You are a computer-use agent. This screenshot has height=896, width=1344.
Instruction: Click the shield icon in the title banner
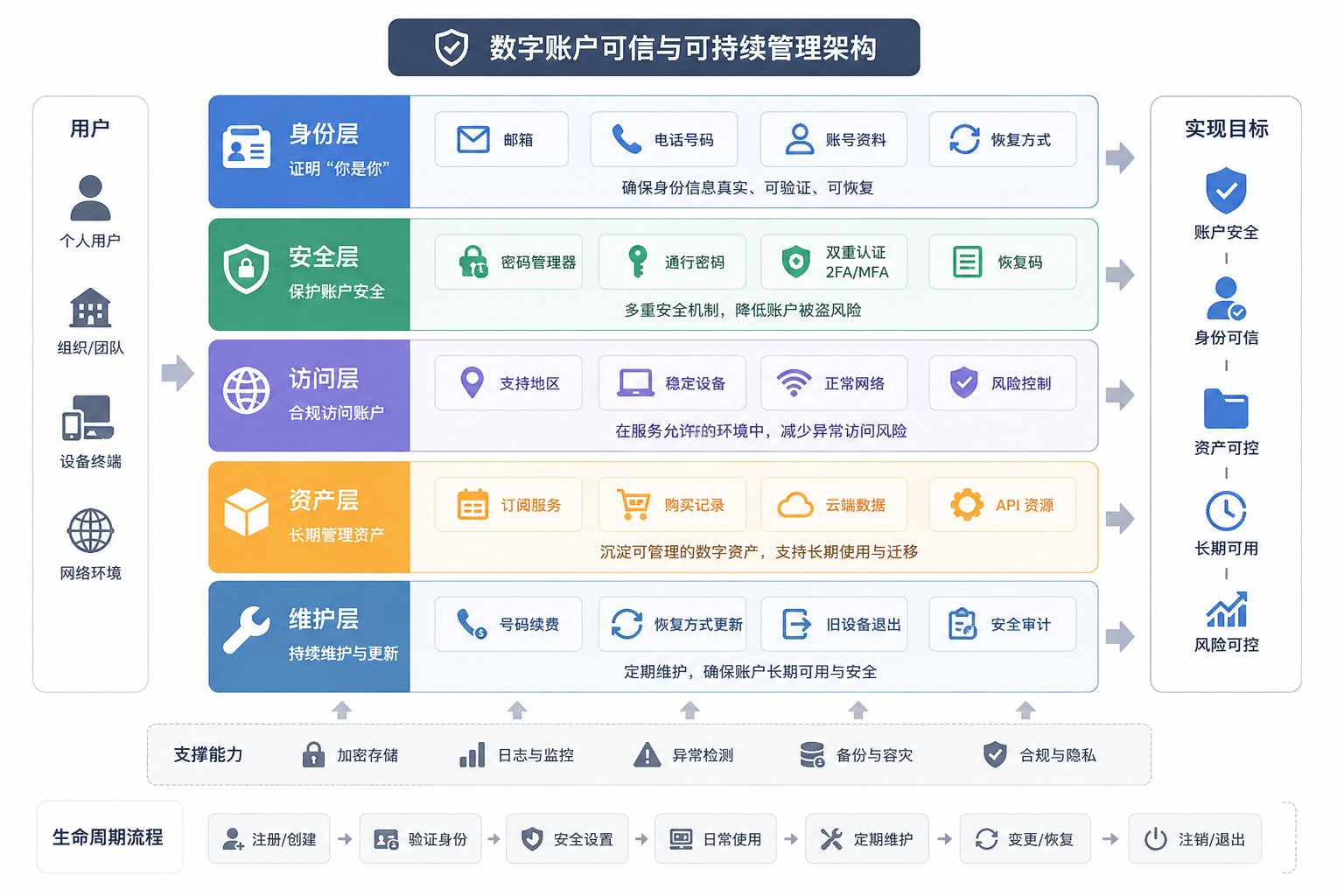point(451,47)
